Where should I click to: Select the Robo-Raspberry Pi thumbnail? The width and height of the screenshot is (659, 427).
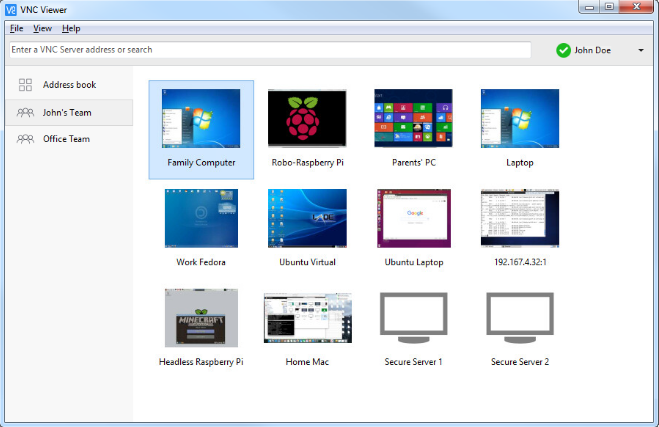(x=307, y=118)
